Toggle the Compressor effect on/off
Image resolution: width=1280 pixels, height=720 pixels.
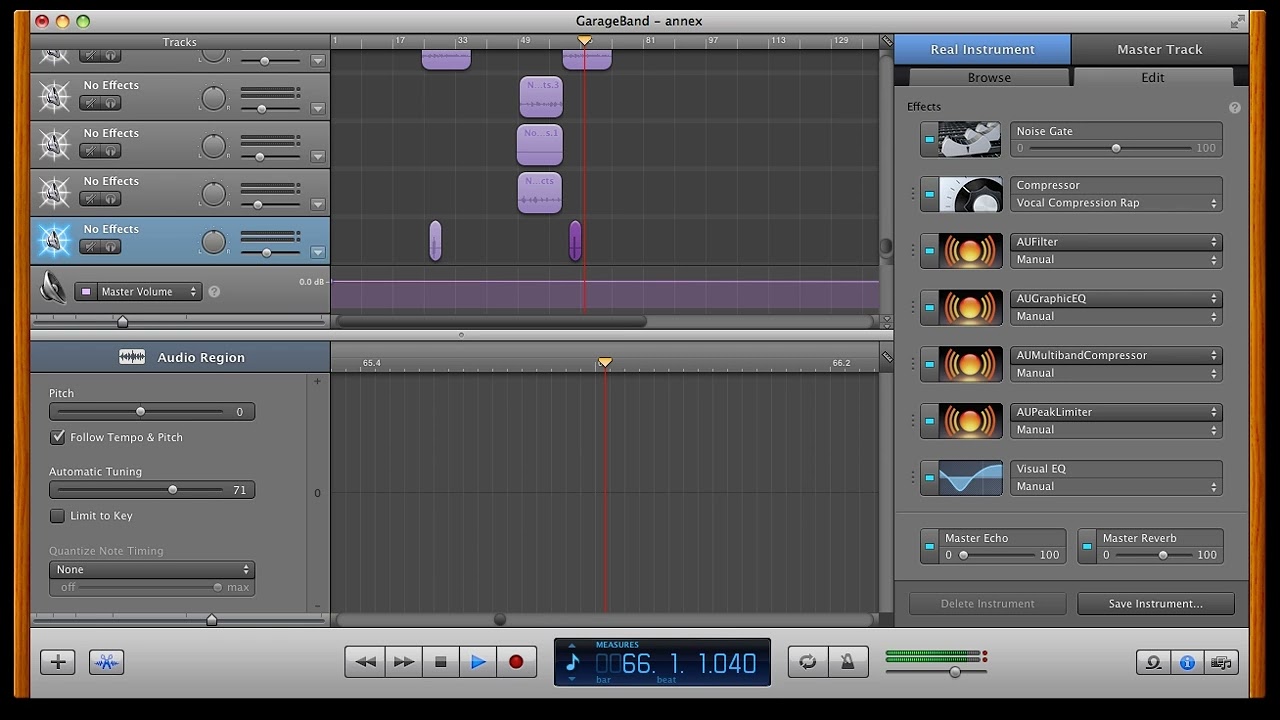click(929, 194)
